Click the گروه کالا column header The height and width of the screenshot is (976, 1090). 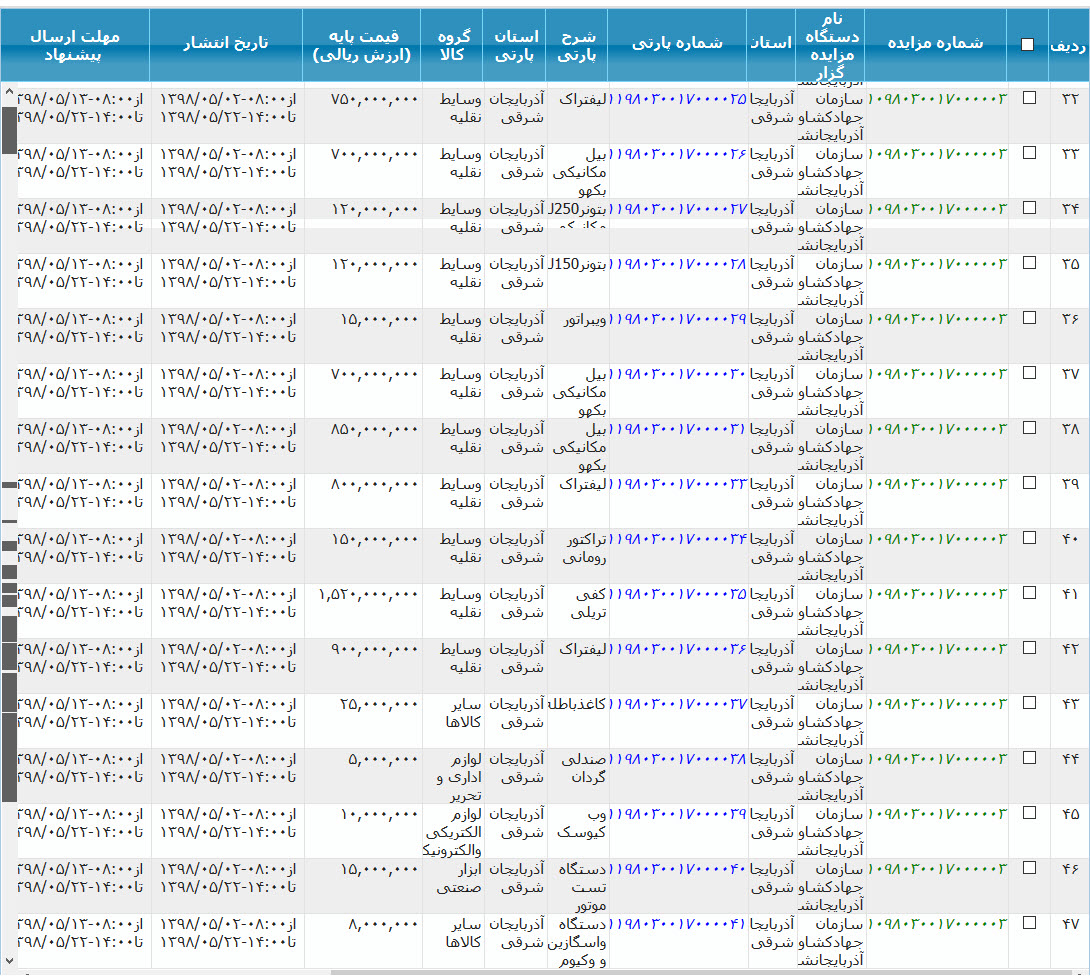tap(452, 45)
